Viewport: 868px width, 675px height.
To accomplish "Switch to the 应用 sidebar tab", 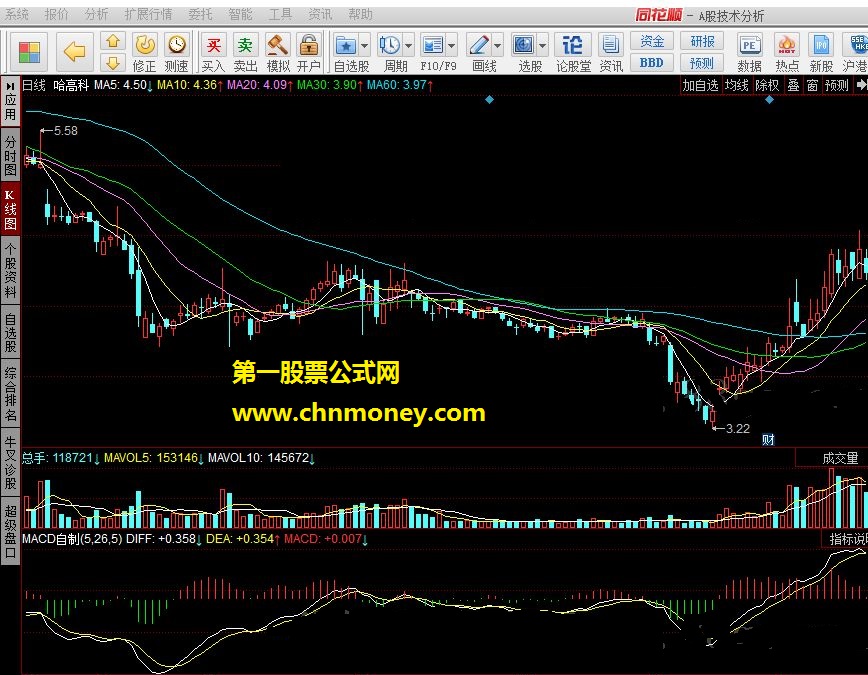I will 10,100.
